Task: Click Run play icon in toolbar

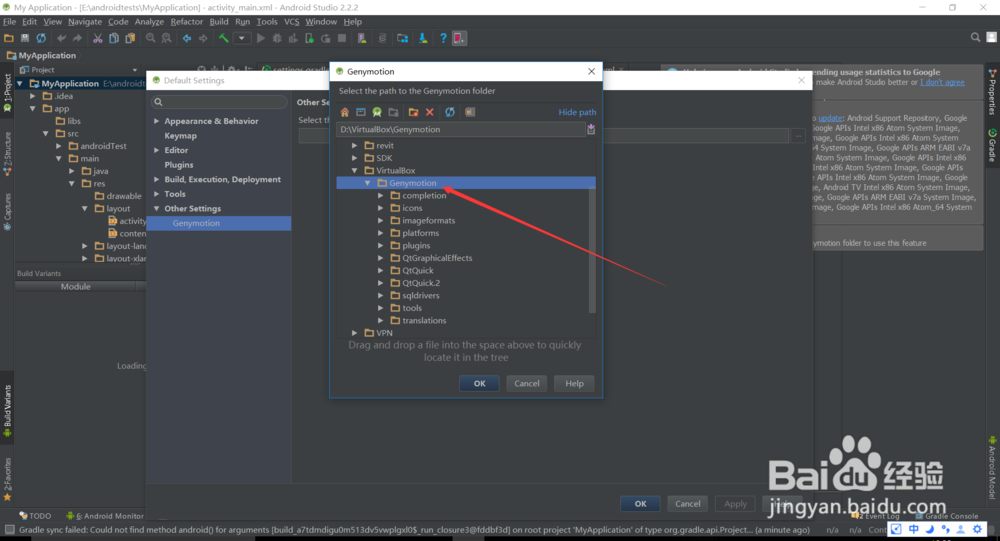Action: click(261, 38)
